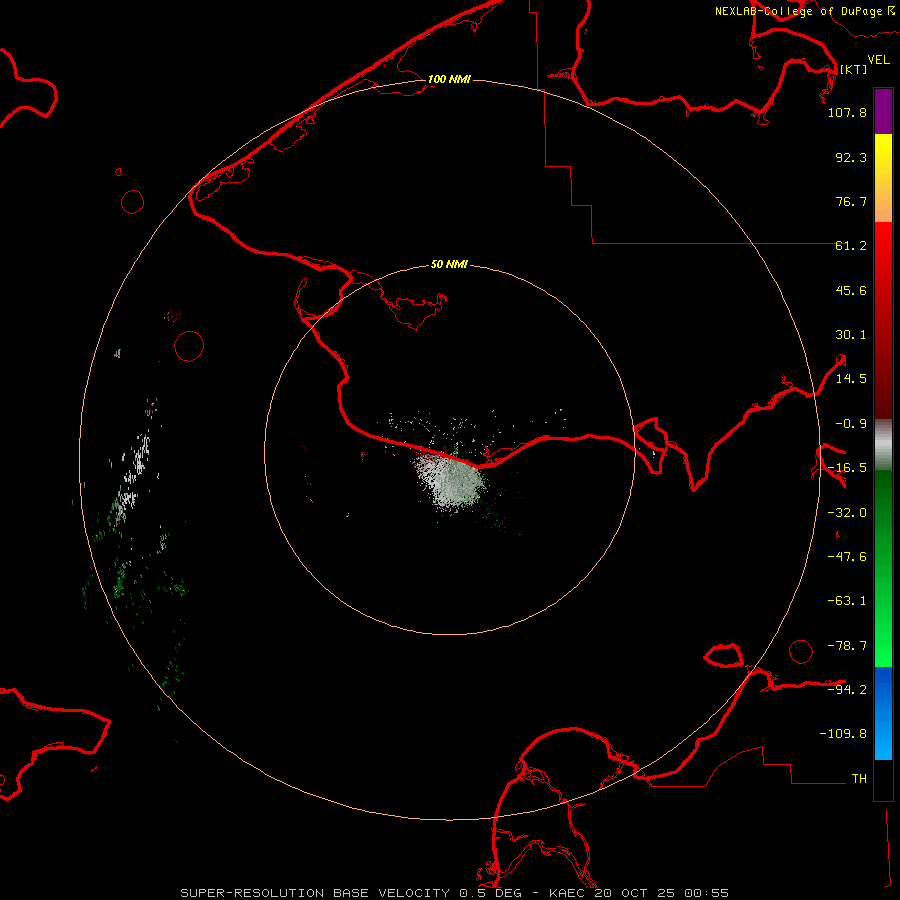Click the NEXLAB-College of DuPage label
Image resolution: width=900 pixels, height=900 pixels.
coord(798,11)
